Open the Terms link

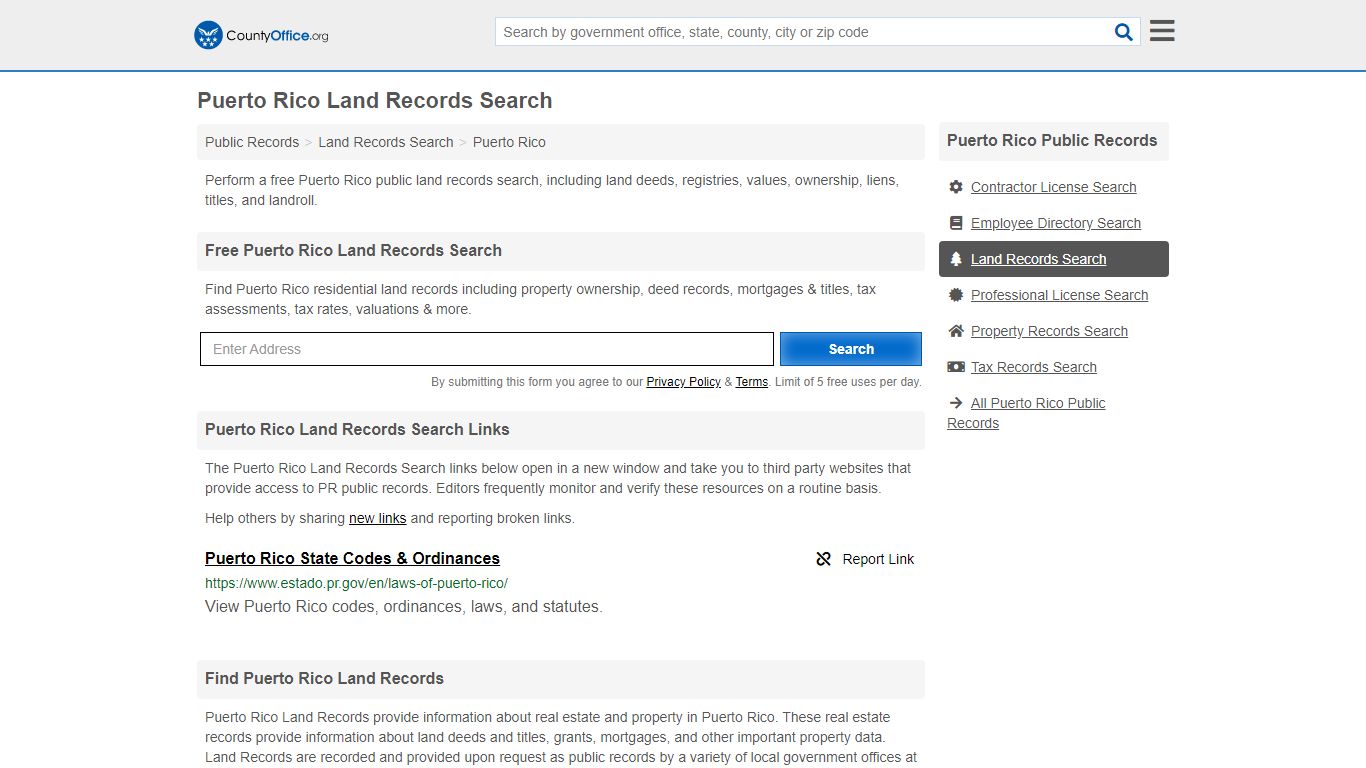(x=752, y=382)
